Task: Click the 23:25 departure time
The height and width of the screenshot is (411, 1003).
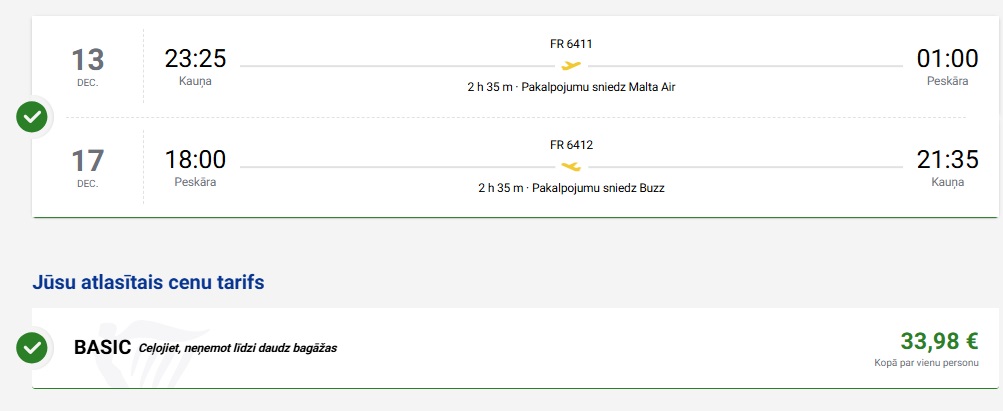Action: pos(195,59)
